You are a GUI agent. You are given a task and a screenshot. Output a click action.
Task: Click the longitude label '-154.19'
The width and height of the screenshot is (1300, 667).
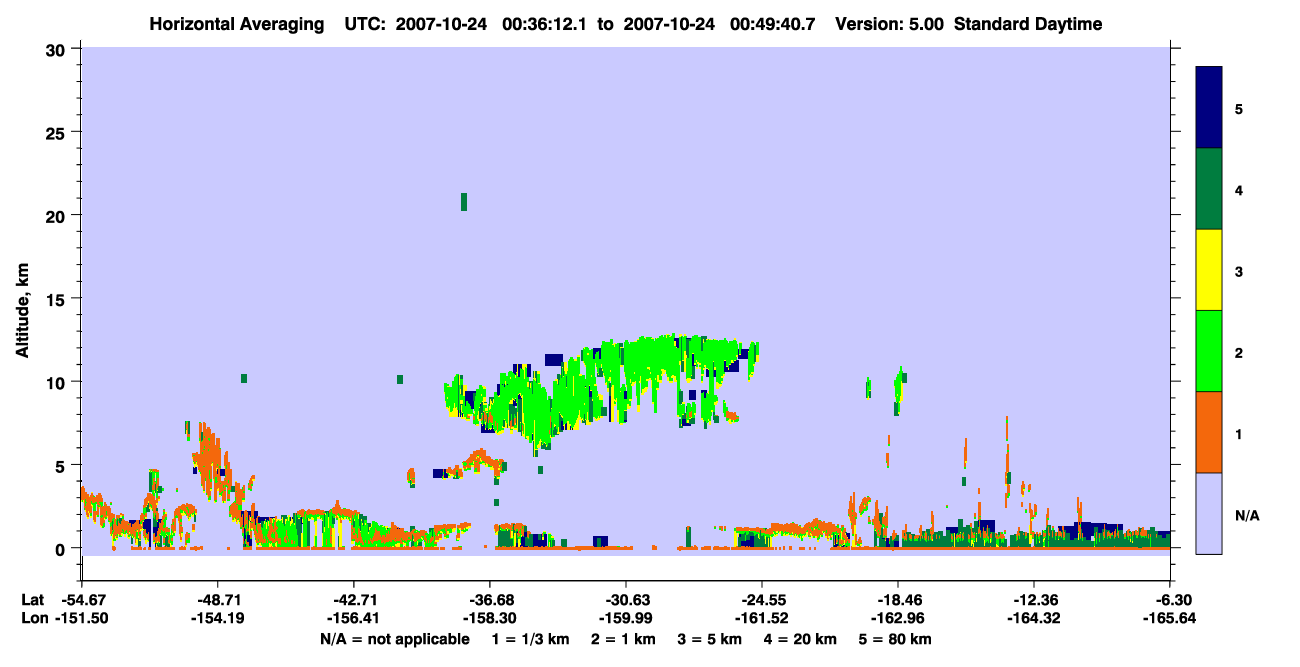coord(218,618)
